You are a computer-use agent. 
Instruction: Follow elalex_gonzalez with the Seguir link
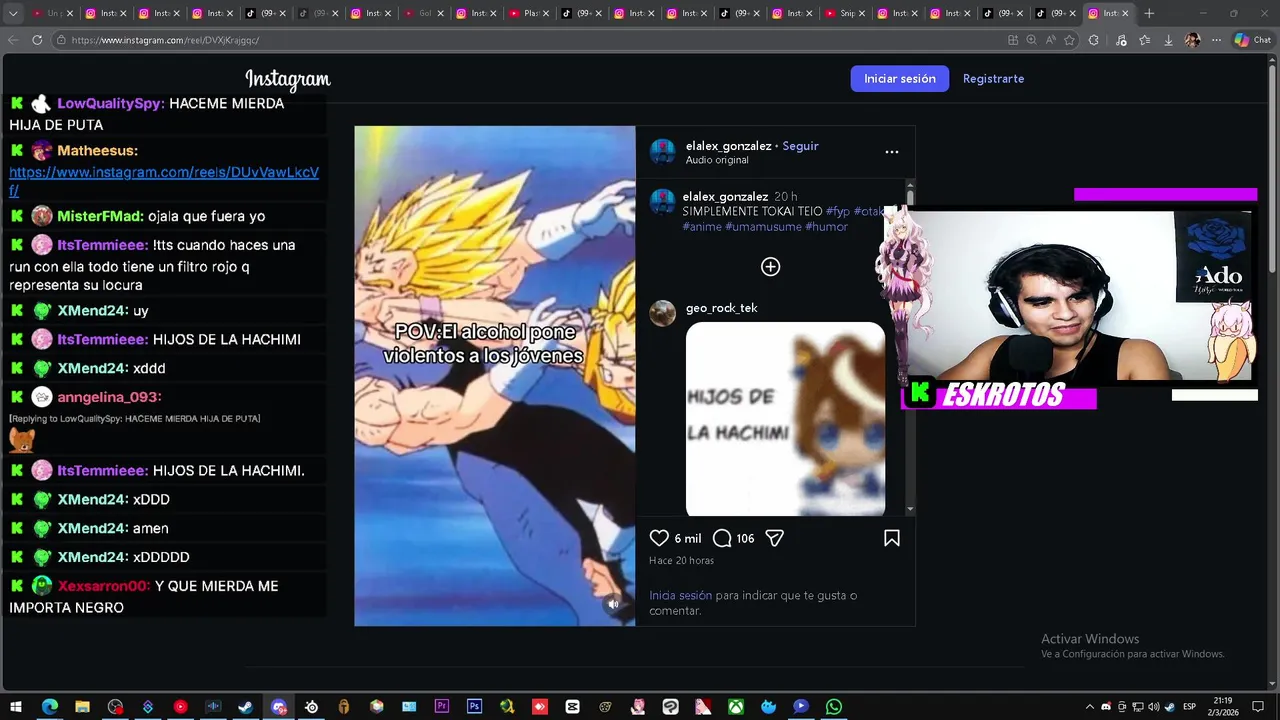pos(800,146)
